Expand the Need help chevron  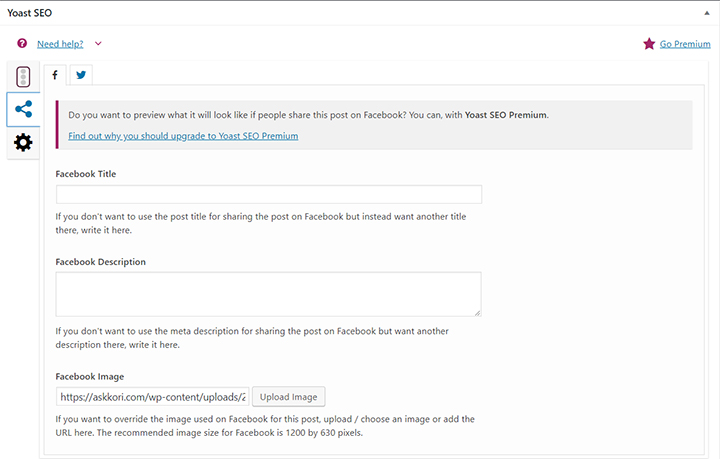pyautogui.click(x=98, y=44)
